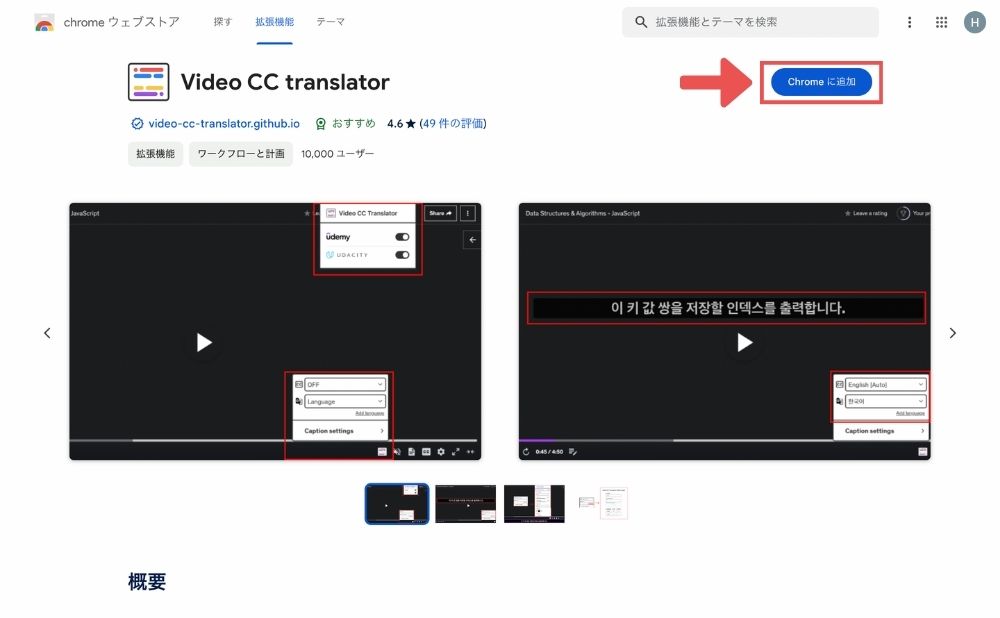Open the three-dot more options menu
1000x618 pixels.
pyautogui.click(x=909, y=22)
